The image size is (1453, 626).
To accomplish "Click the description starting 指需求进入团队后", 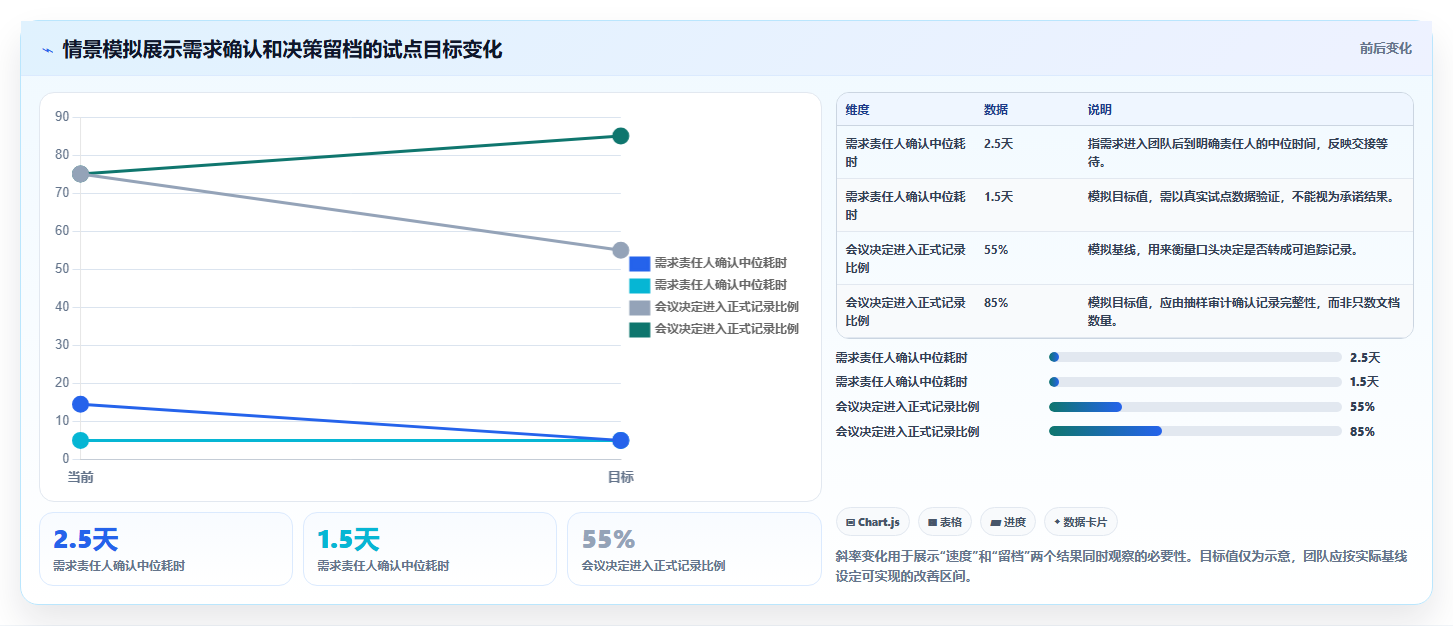I will pos(1238,152).
